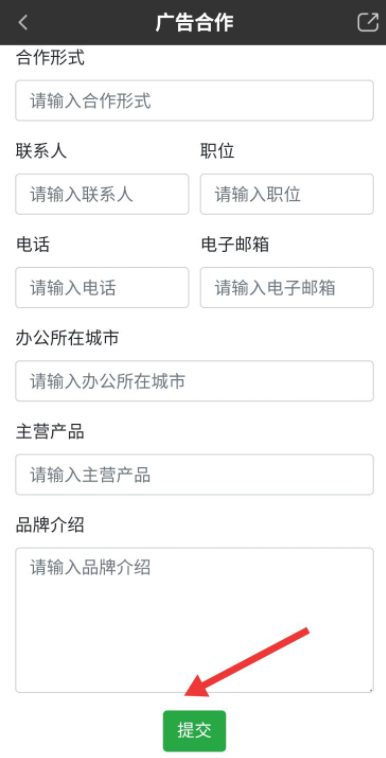Focus the 请输入主营产品 field
This screenshot has height=758, width=386.
[x=194, y=474]
